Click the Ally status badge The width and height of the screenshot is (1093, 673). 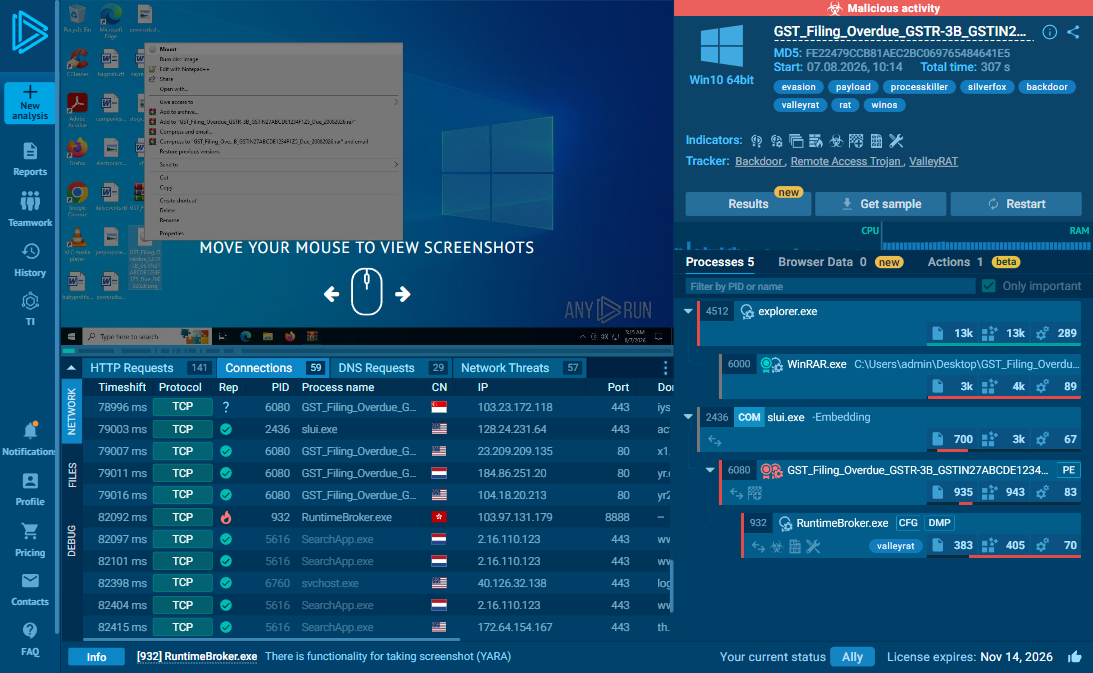click(x=852, y=657)
